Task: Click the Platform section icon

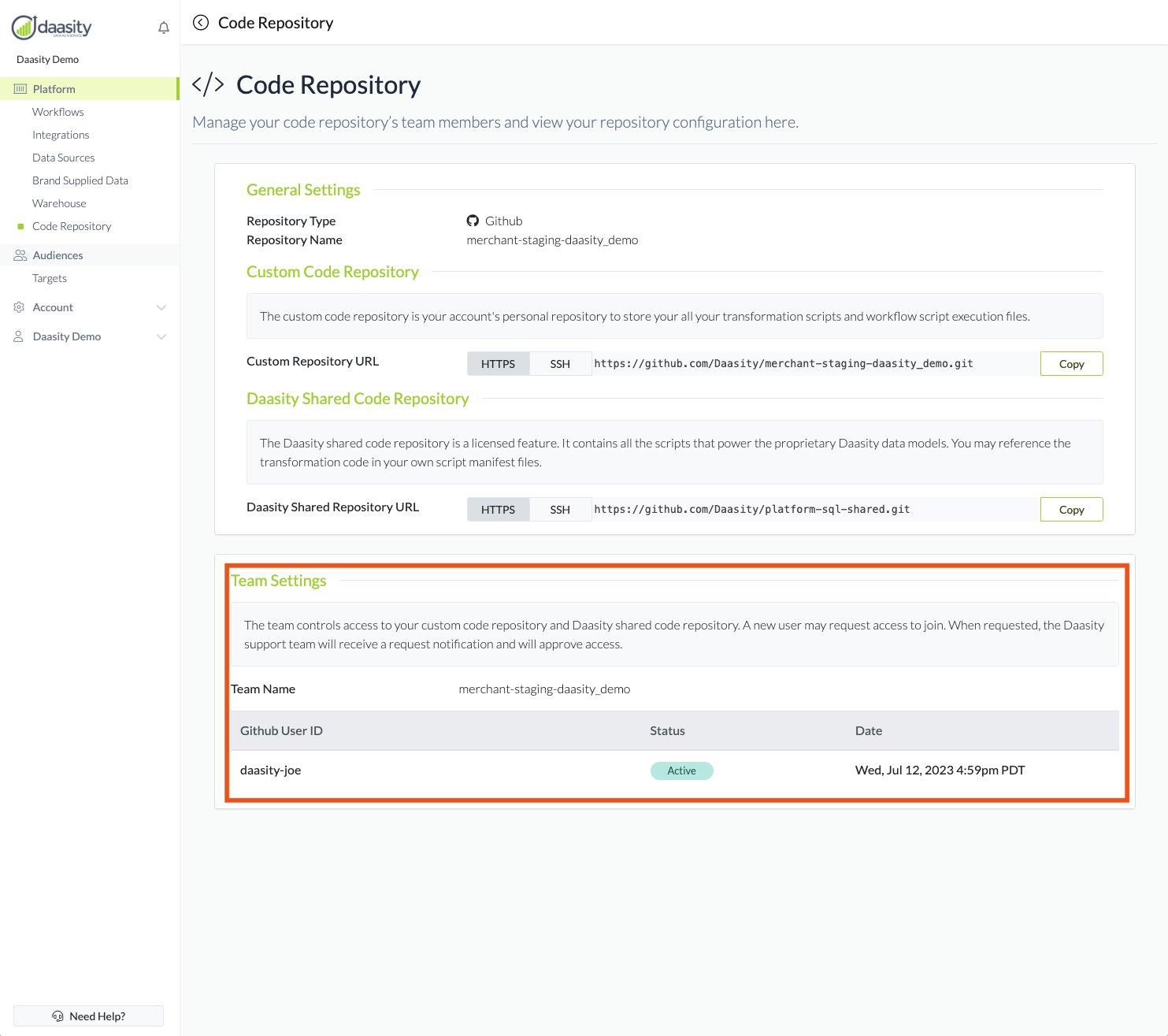Action: pyautogui.click(x=20, y=89)
